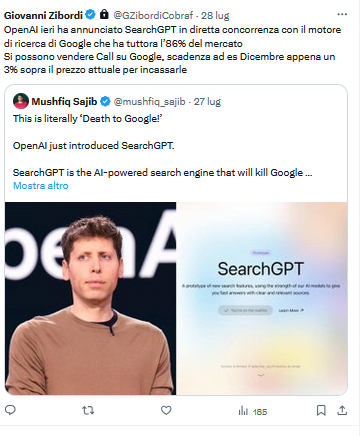The height and width of the screenshot is (436, 363).
Task: Click Mushfiq Sajib's verified badge
Action: 105,101
